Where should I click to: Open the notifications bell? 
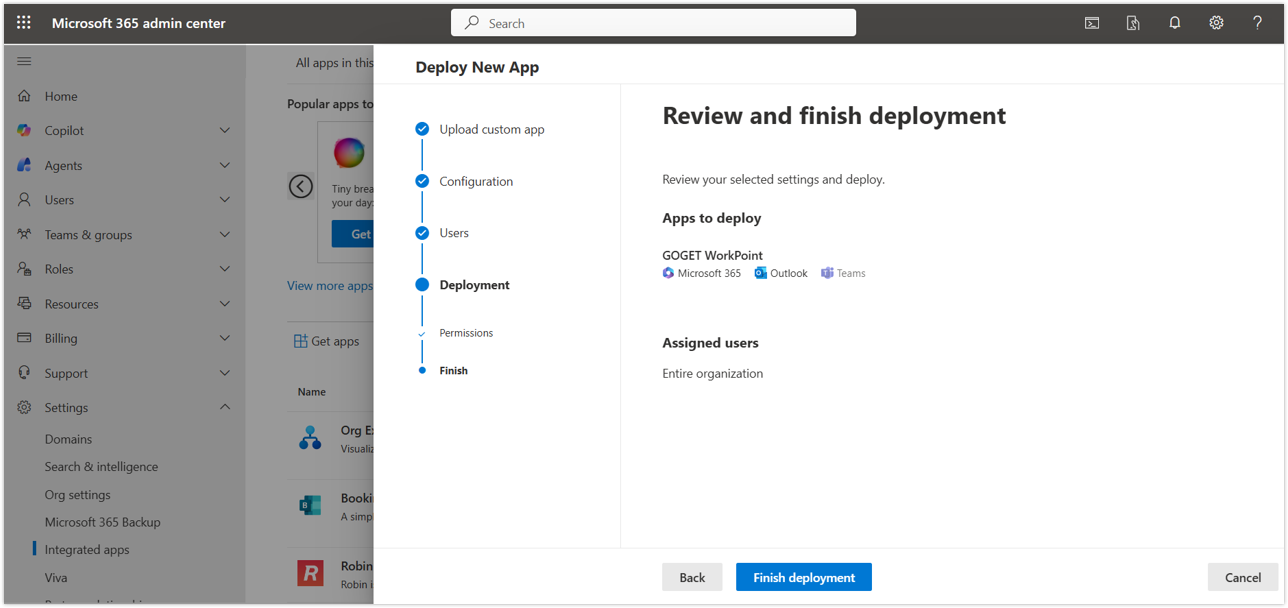pos(1175,23)
